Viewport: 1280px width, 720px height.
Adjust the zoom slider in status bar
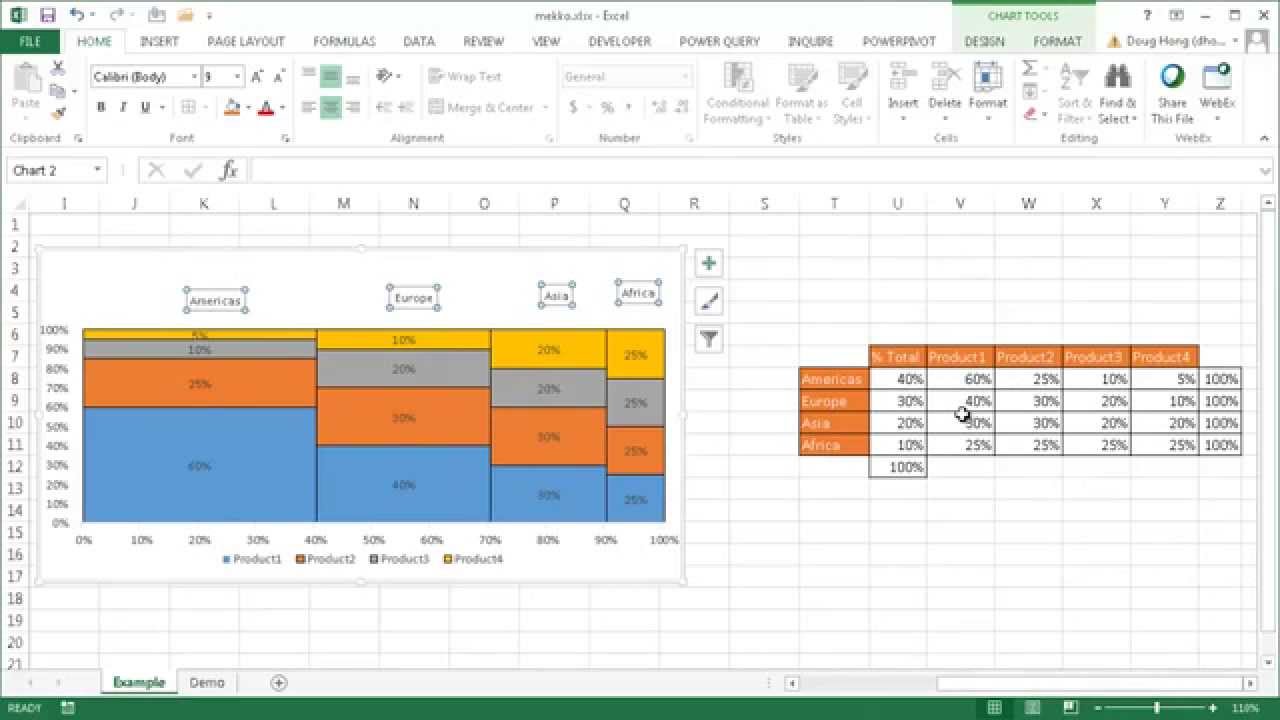1157,708
